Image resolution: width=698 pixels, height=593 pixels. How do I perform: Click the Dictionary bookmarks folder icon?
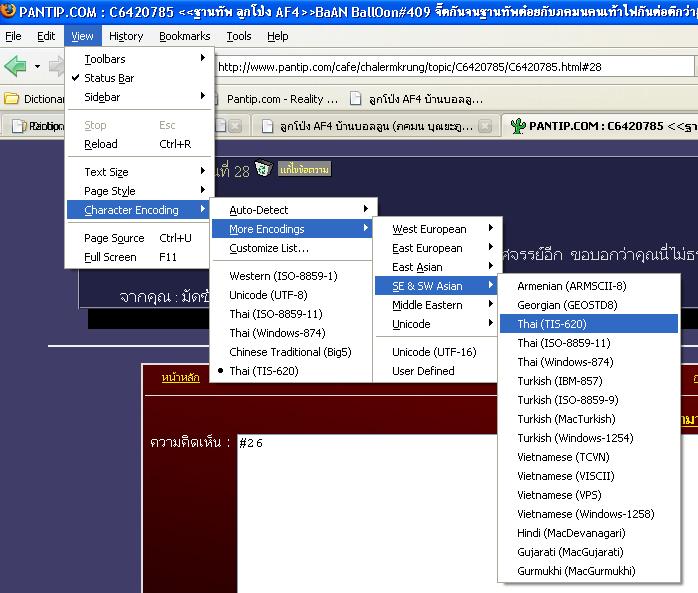click(12, 99)
